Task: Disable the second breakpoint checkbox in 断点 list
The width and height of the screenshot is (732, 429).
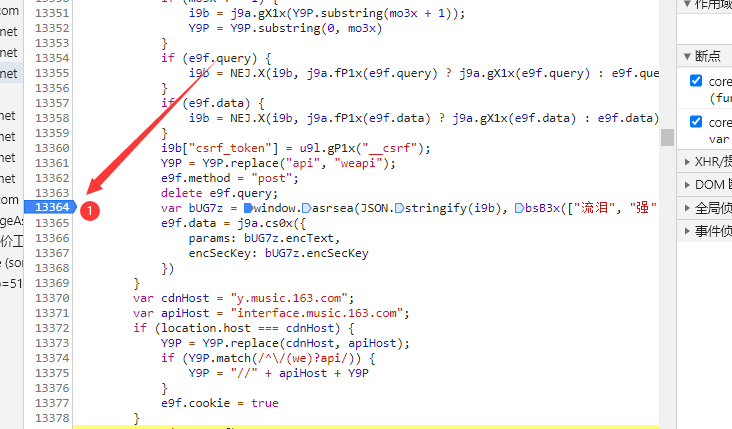Action: point(696,122)
